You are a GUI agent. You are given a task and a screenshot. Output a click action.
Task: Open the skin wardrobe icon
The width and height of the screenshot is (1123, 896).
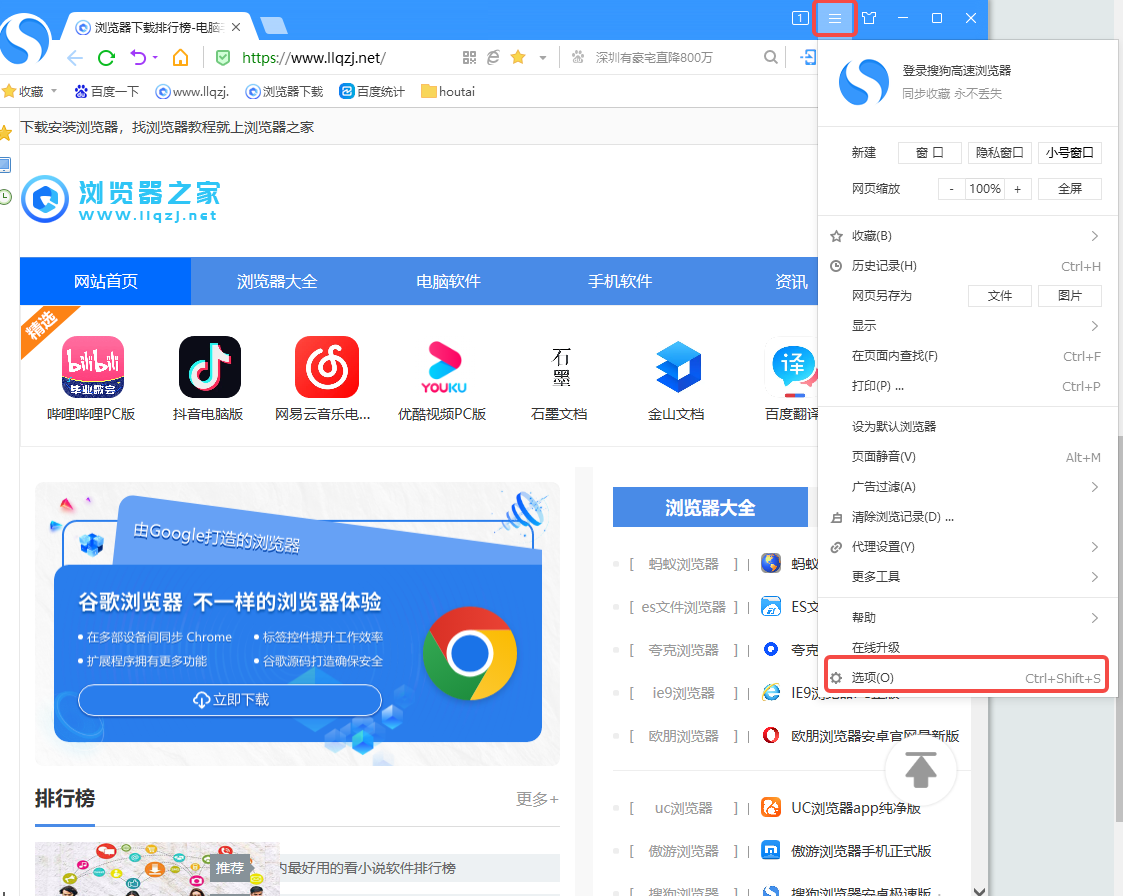click(869, 18)
